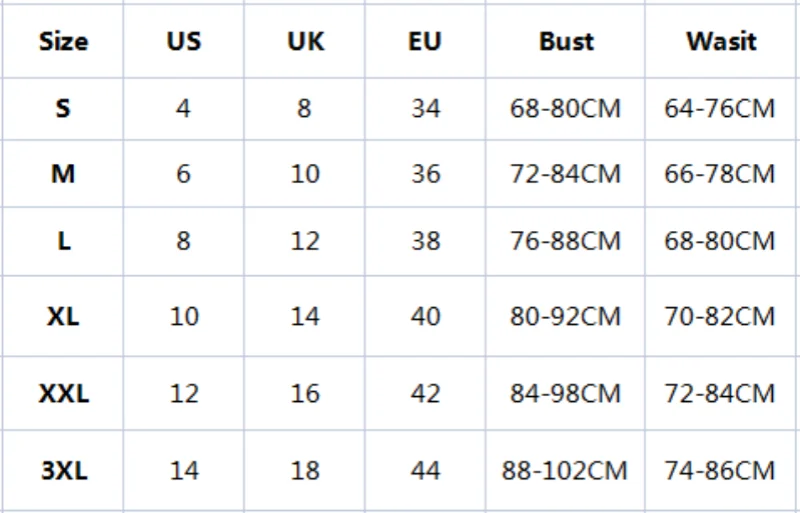Viewport: 800px width, 513px height.
Task: Select the M size cell
Action: coord(63,174)
